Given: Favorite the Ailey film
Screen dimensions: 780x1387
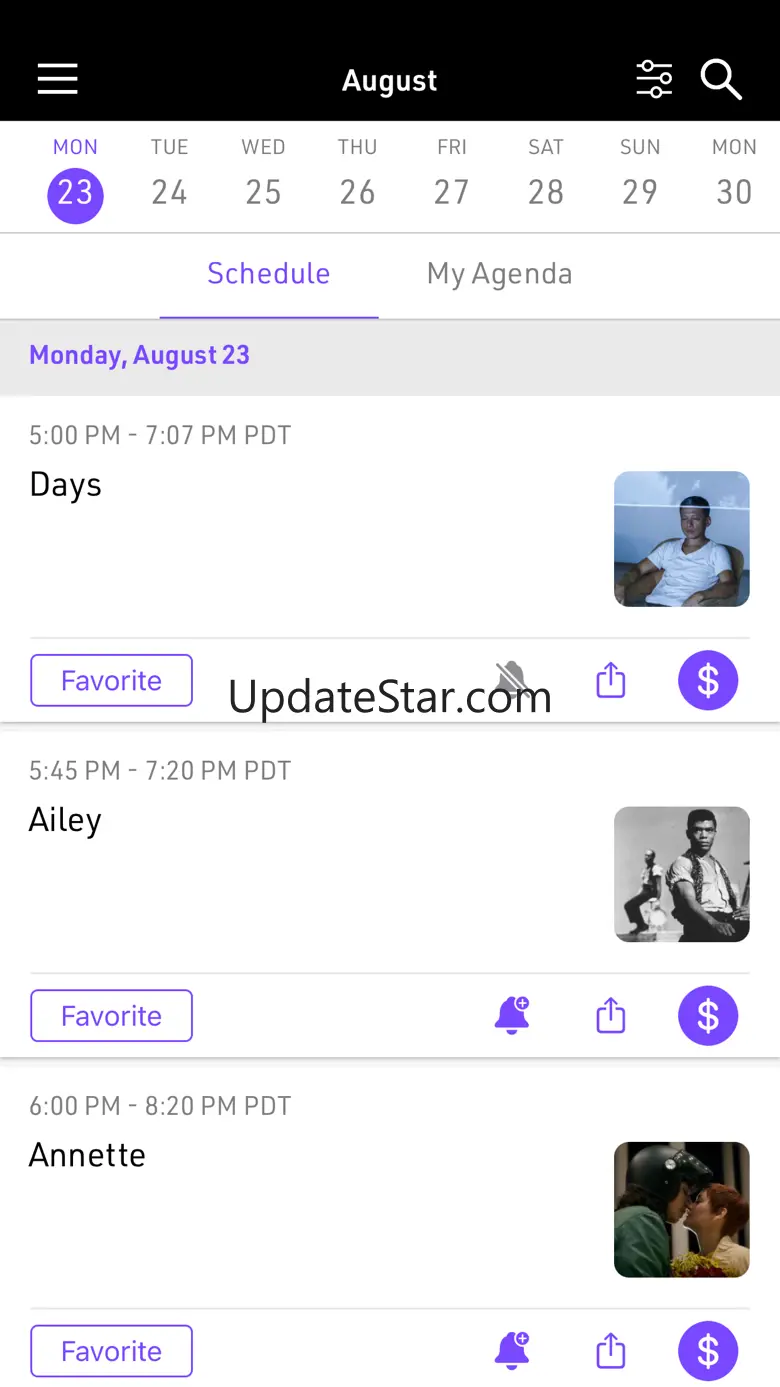Looking at the screenshot, I should 111,1016.
